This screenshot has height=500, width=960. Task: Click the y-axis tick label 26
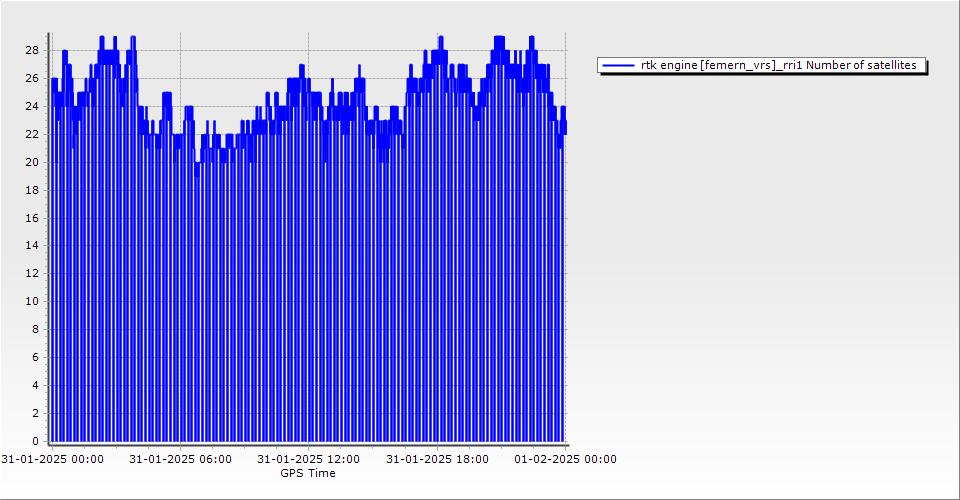click(32, 78)
